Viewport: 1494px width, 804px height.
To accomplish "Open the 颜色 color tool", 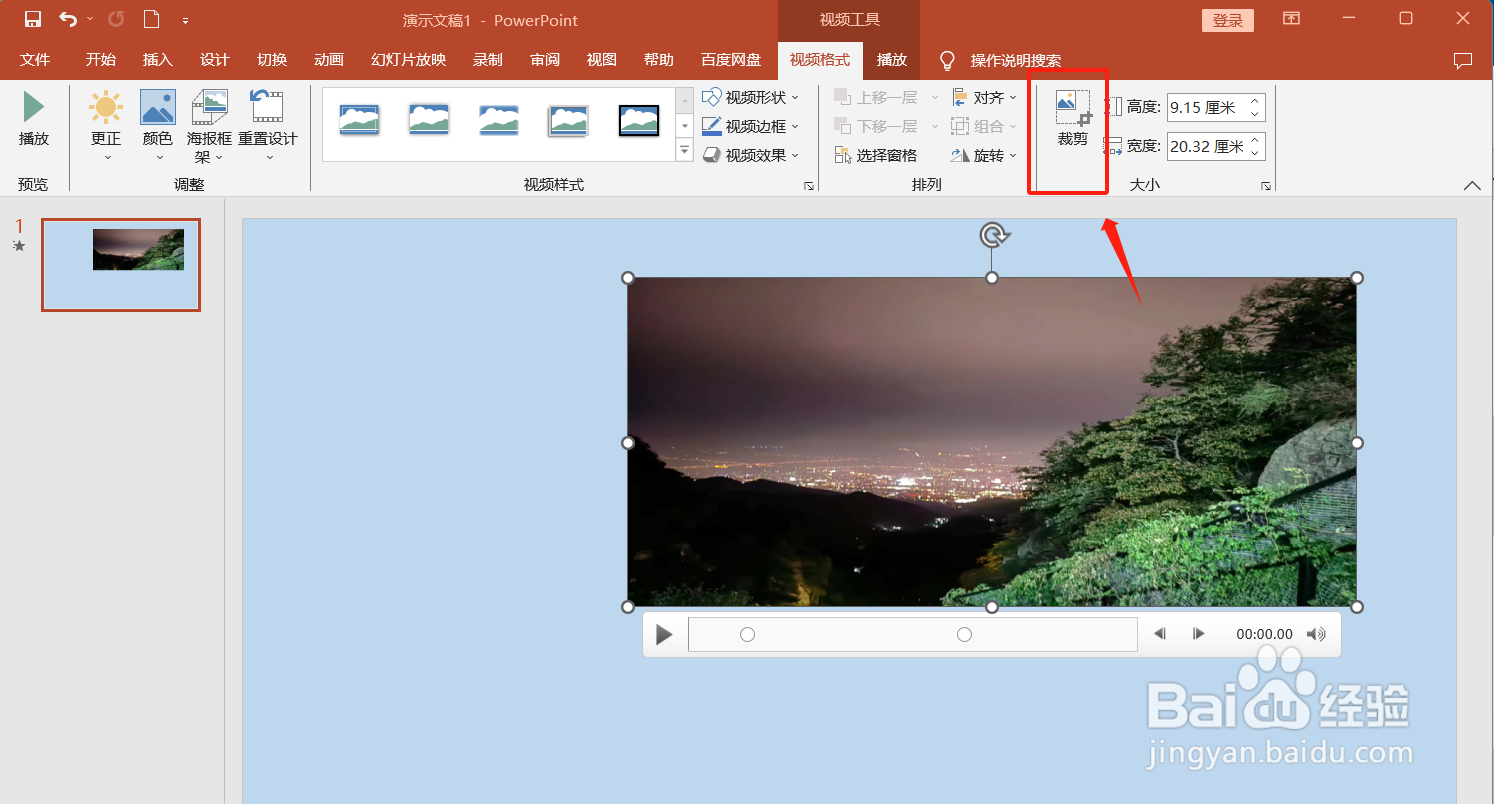I will point(158,125).
